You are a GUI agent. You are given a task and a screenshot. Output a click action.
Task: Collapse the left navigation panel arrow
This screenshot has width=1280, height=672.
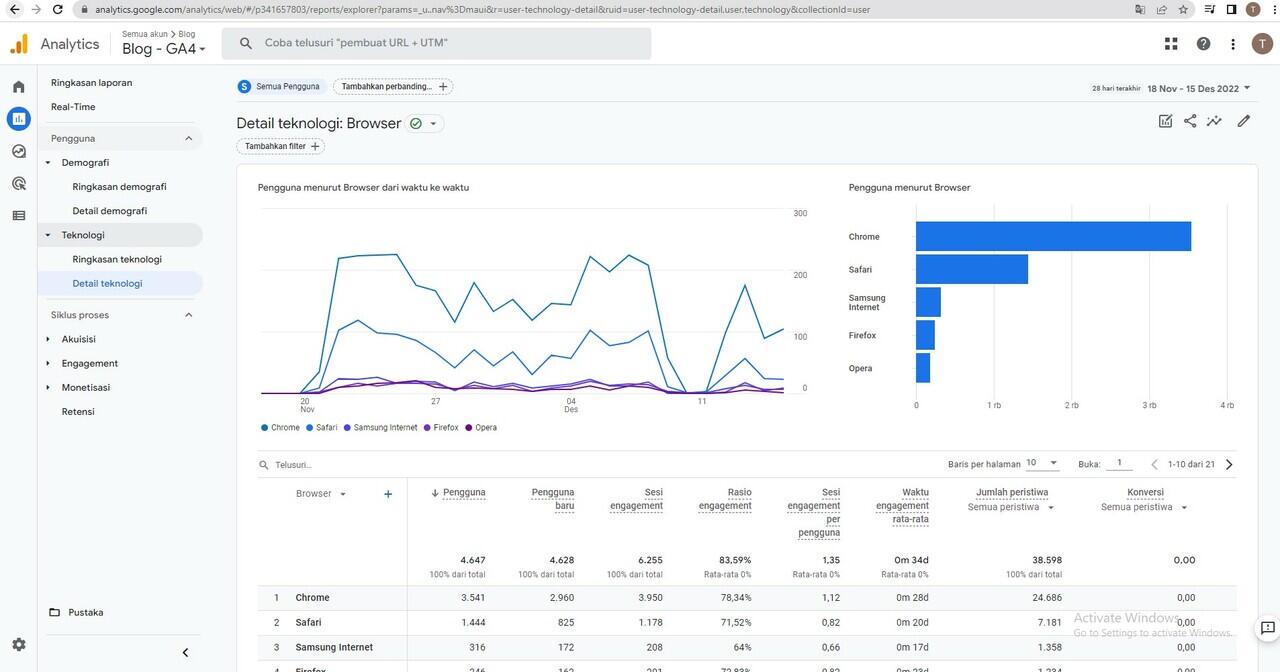185,653
